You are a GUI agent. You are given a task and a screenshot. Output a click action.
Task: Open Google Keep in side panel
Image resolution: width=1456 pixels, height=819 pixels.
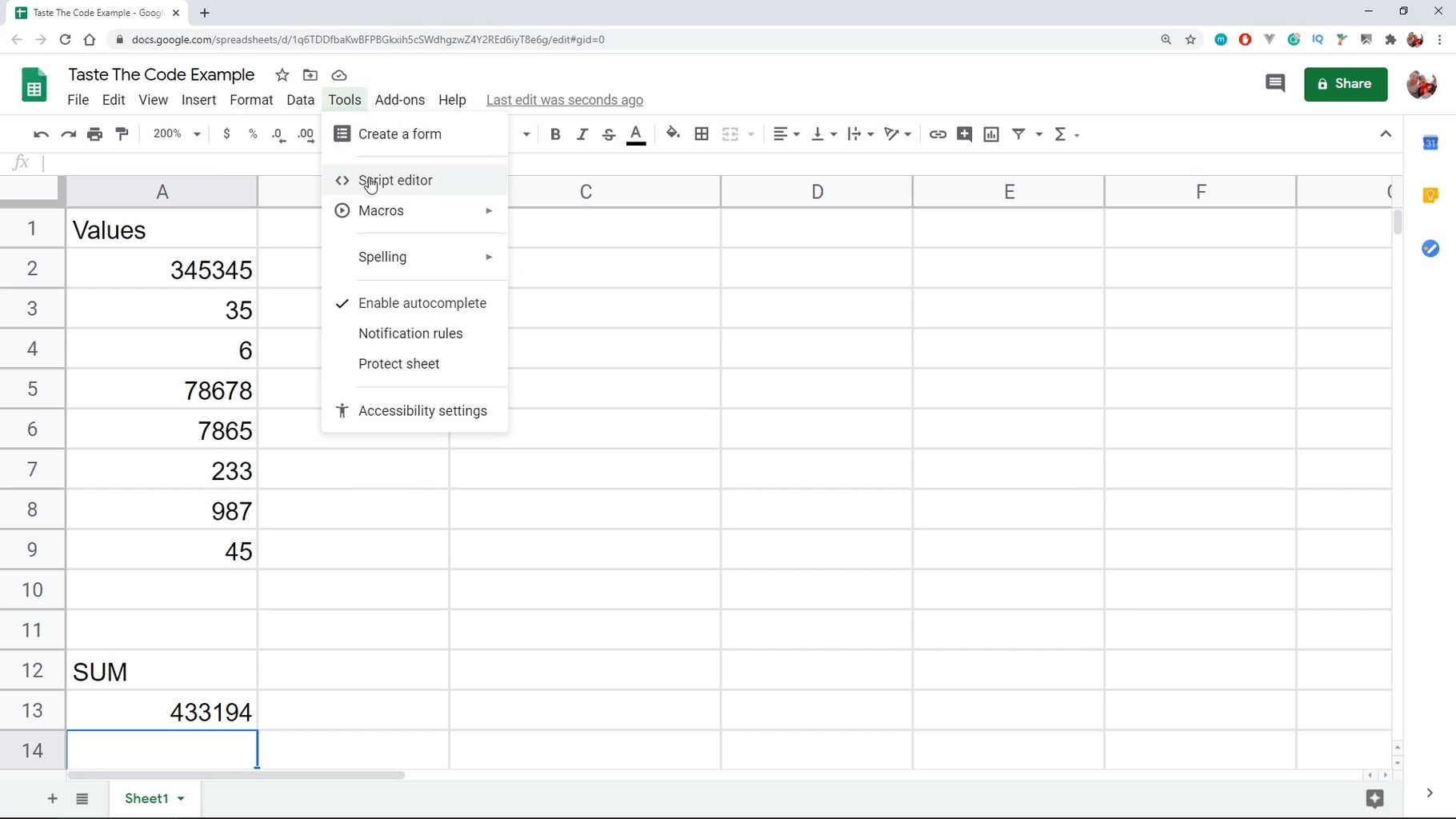[1431, 194]
